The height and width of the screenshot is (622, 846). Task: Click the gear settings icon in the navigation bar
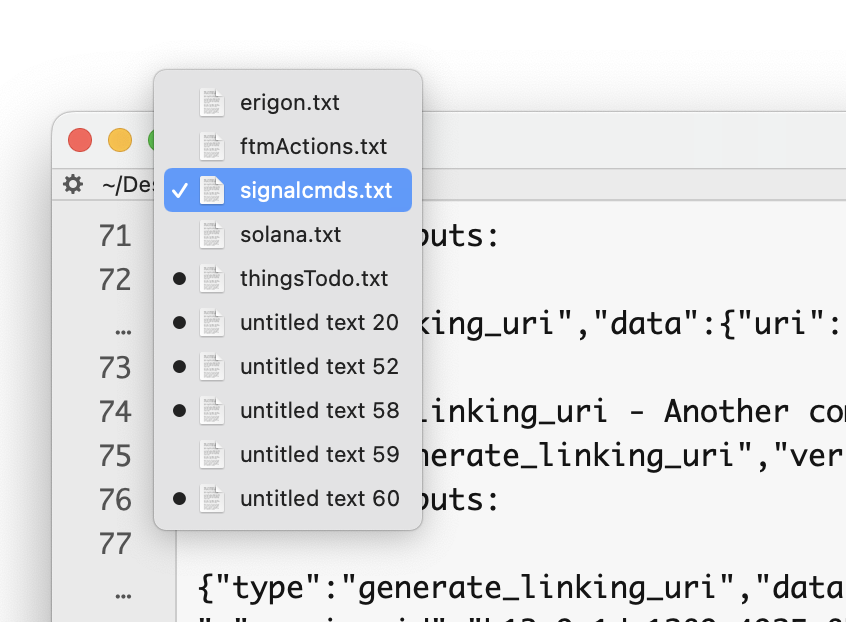click(x=73, y=184)
